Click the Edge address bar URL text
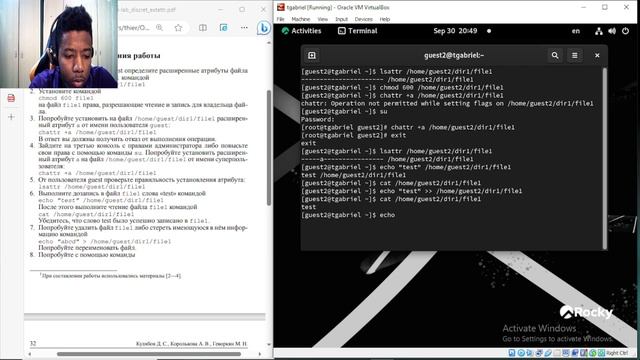Viewport: 640px width, 360px height. pos(134,28)
